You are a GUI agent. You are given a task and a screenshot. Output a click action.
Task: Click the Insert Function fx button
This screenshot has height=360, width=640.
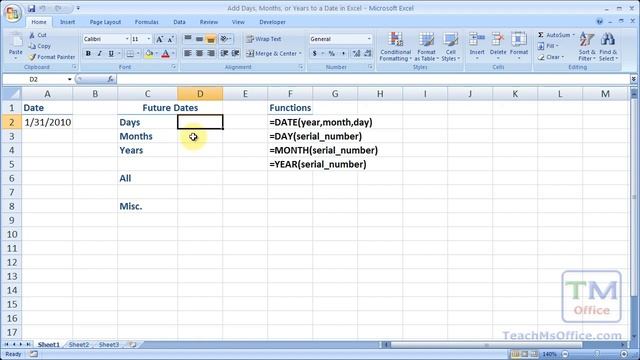coord(110,79)
